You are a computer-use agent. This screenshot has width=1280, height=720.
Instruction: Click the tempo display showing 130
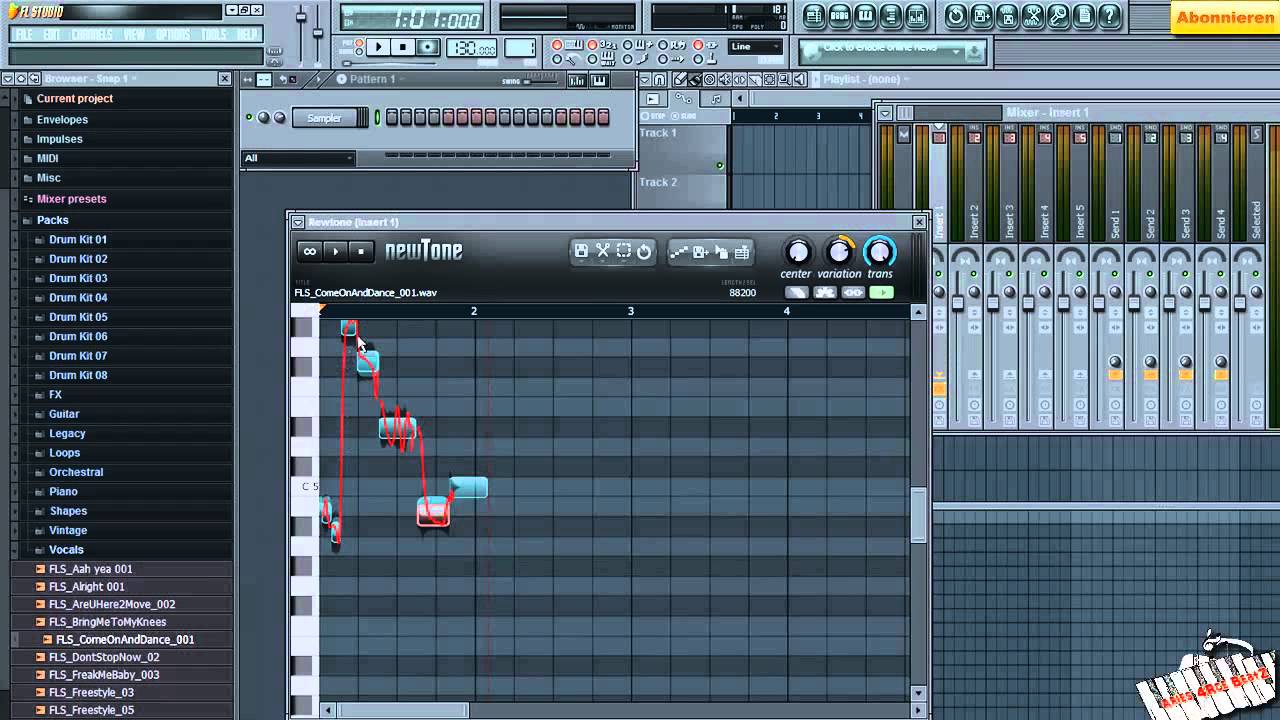(x=472, y=48)
